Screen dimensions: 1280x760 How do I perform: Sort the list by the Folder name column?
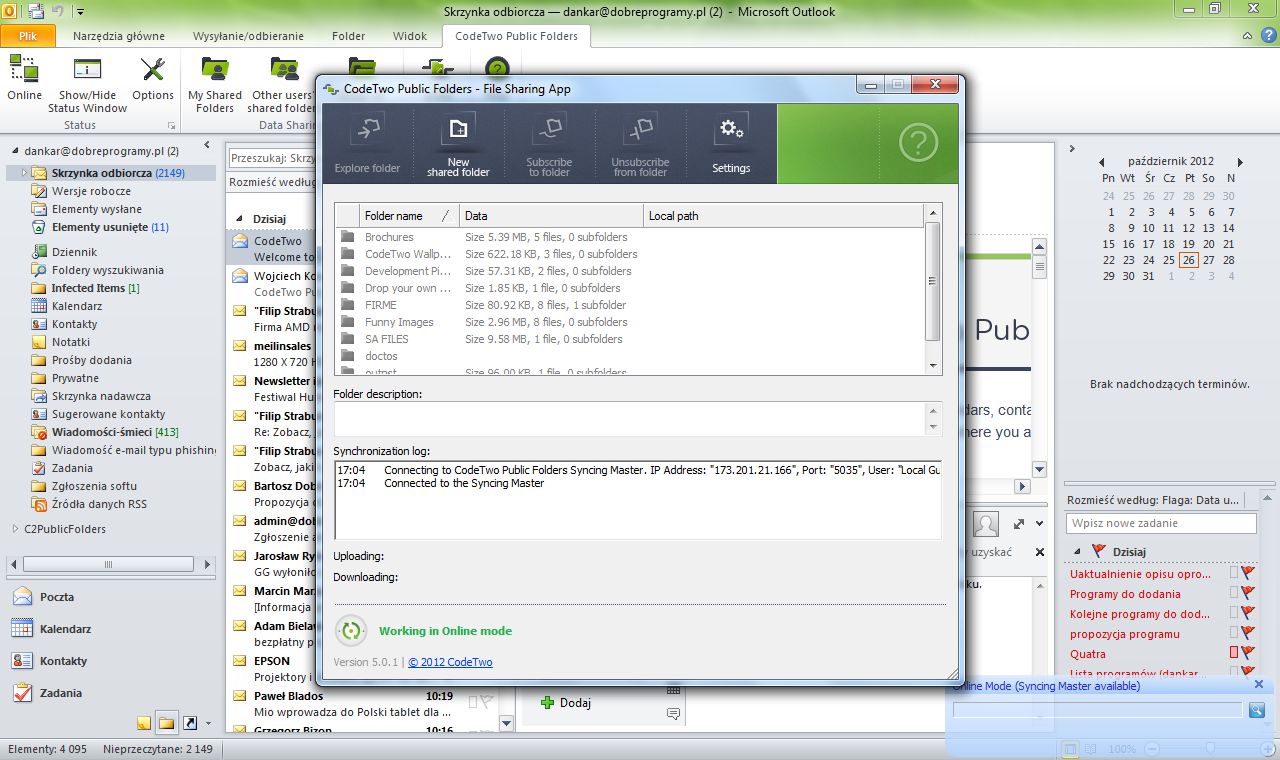(x=410, y=215)
